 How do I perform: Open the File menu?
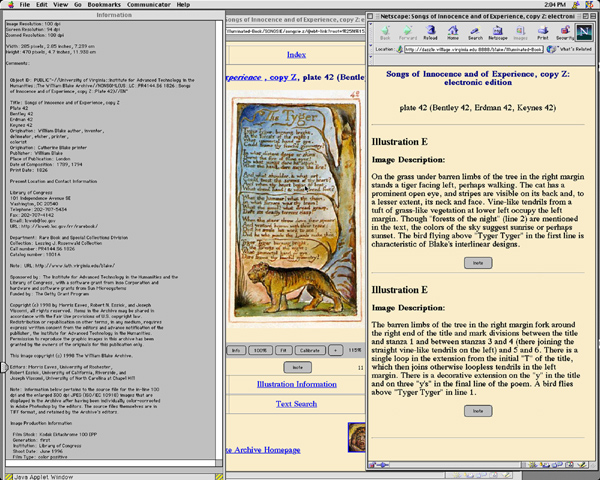point(24,5)
